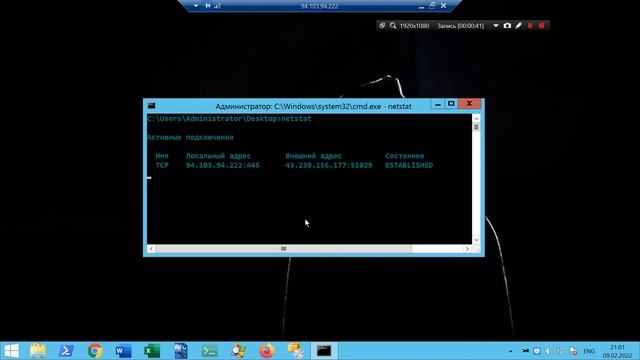Click the vertical scrollbar down arrow in cmd
Image resolution: width=640 pixels, height=360 pixels.
(476, 240)
